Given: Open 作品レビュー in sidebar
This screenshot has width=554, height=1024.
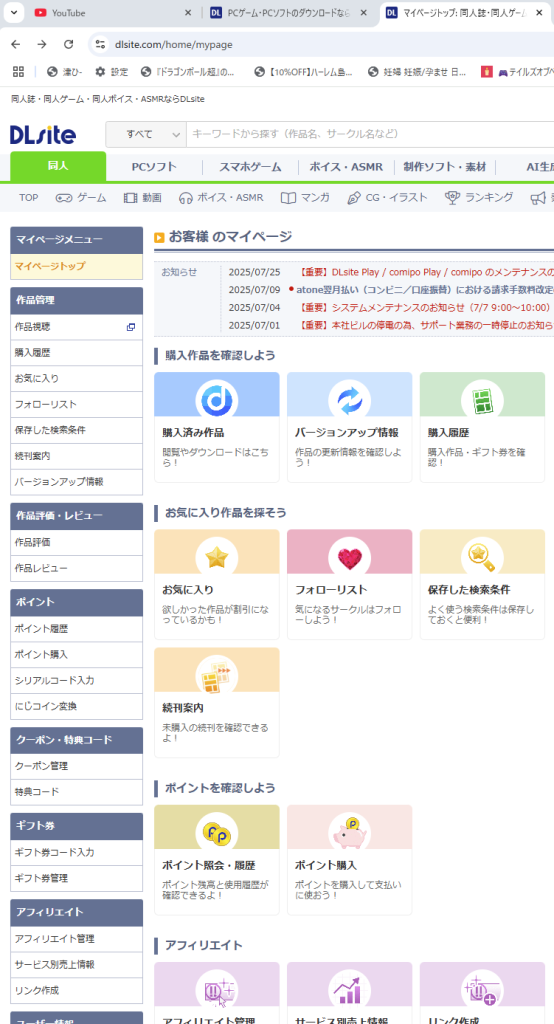Looking at the screenshot, I should click(x=76, y=568).
